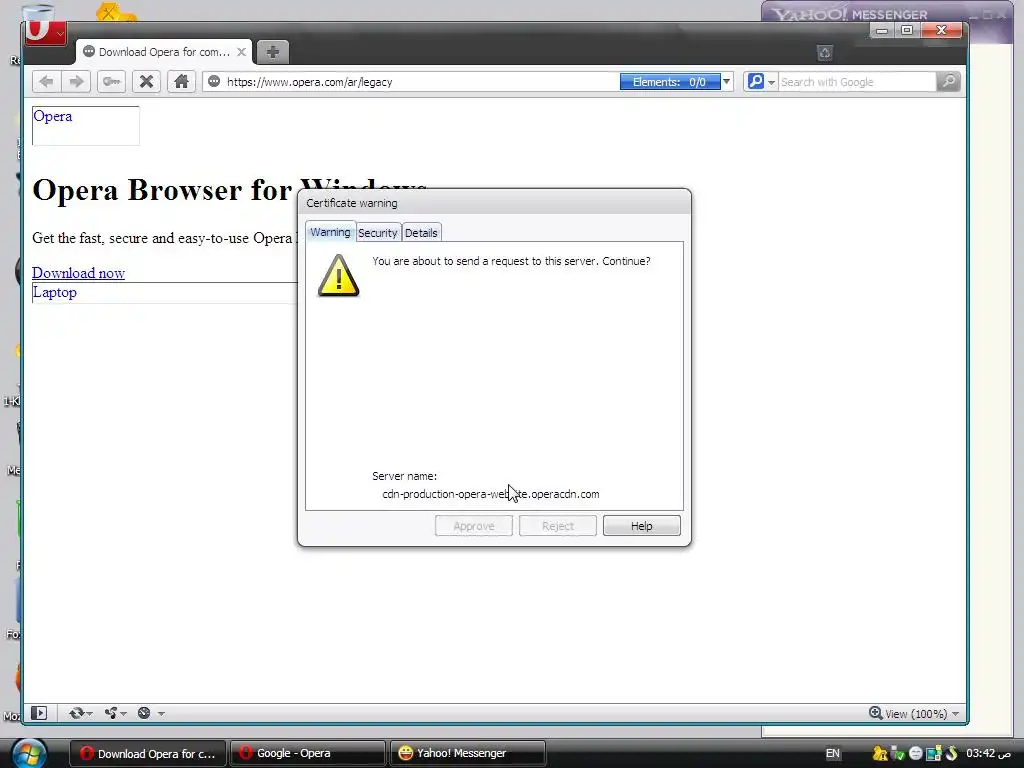The width and height of the screenshot is (1024, 768).
Task: Expand the Opera Turbo dropdown arrow
Action: pyautogui.click(x=161, y=714)
